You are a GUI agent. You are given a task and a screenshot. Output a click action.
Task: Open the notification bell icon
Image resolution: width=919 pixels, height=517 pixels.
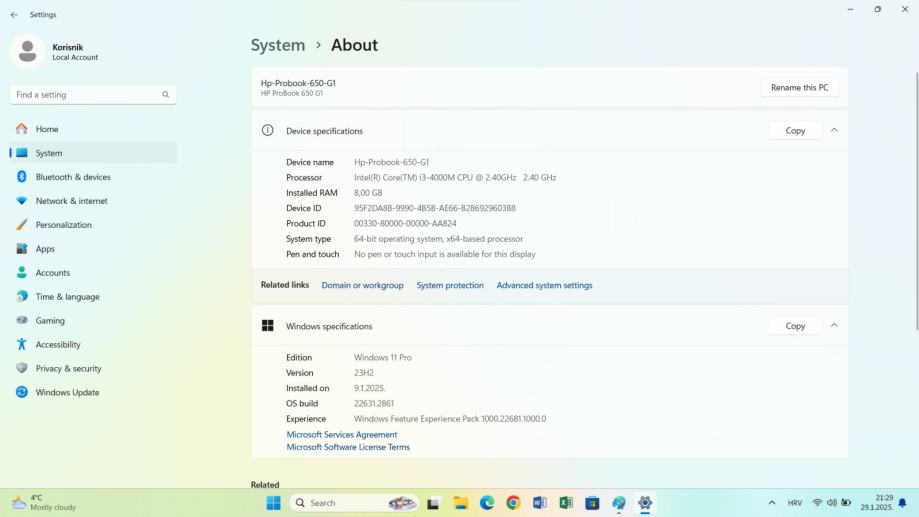903,503
